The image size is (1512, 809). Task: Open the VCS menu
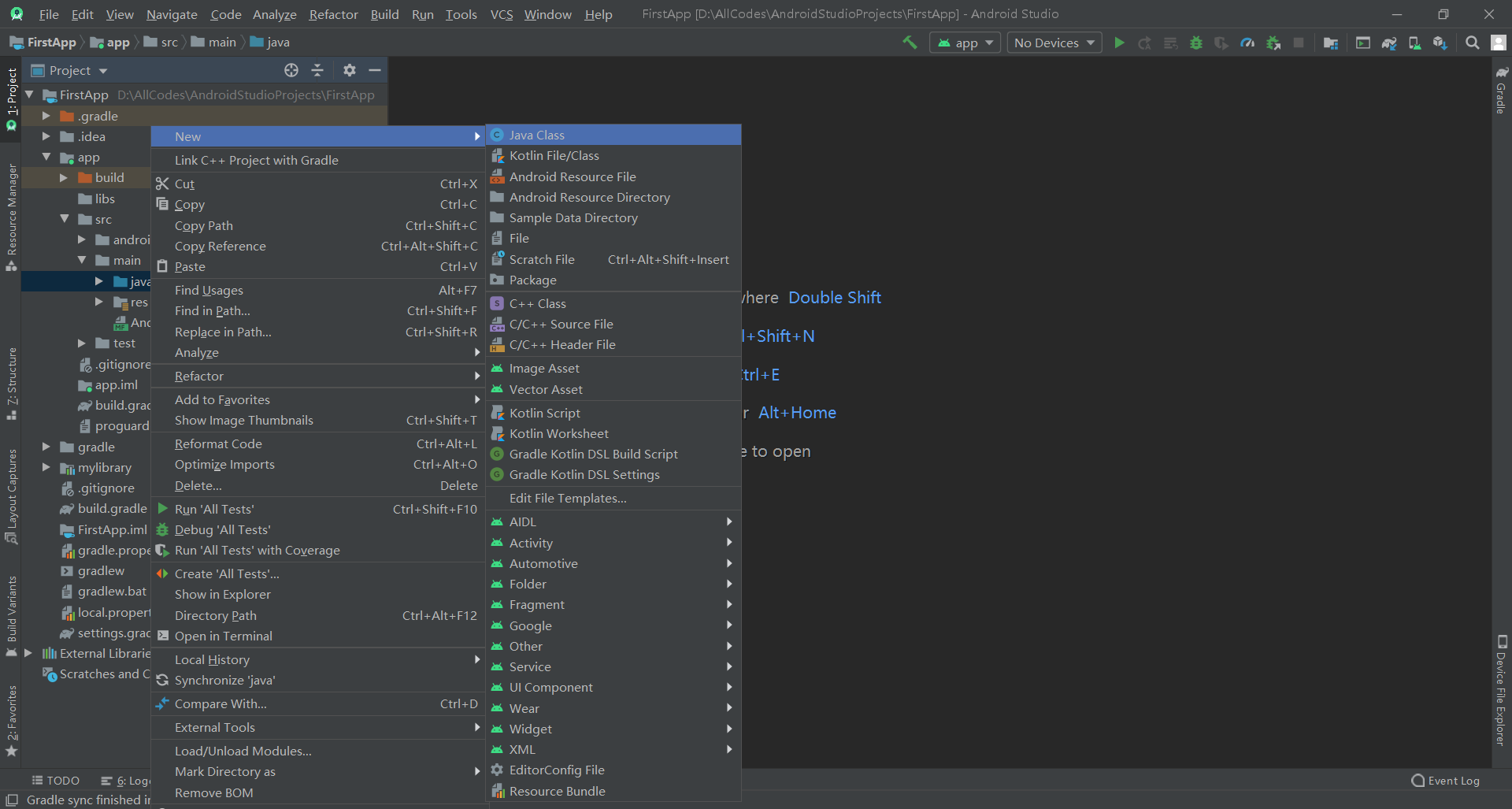[501, 14]
